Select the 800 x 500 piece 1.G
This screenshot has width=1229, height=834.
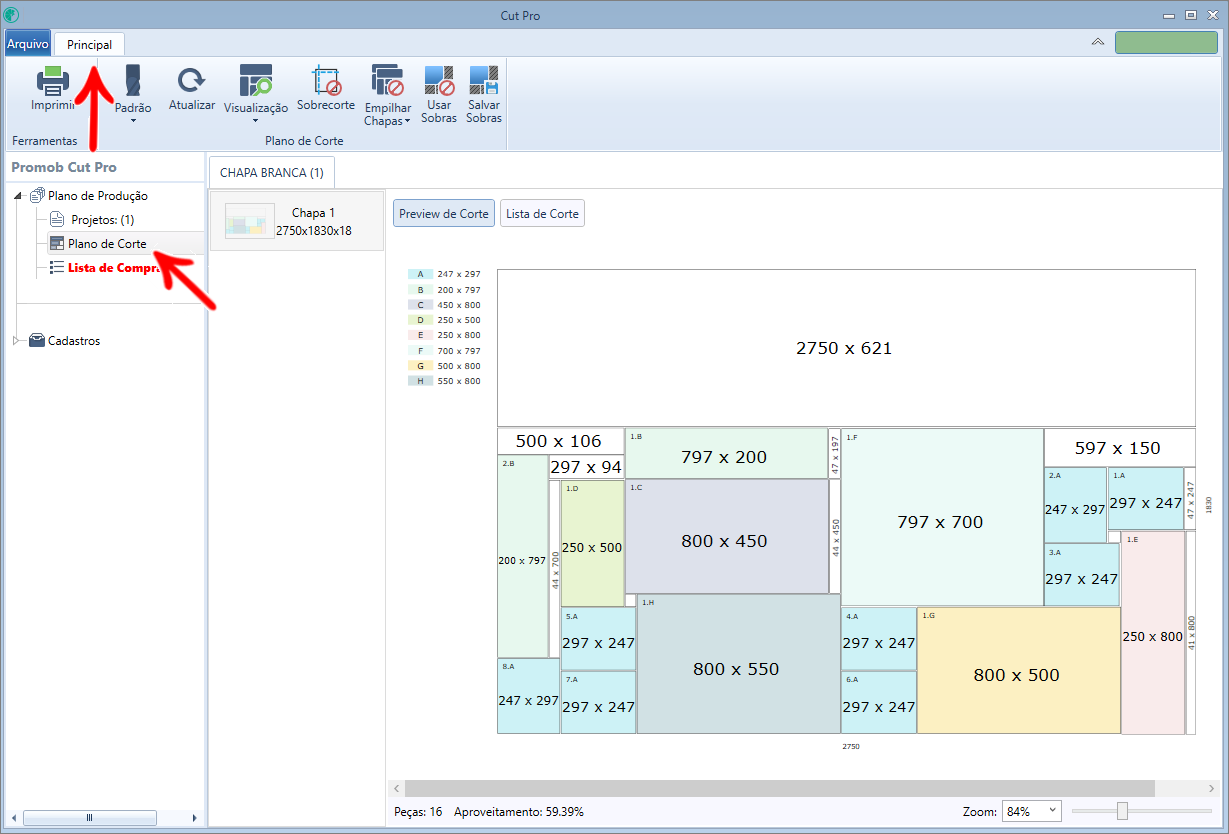point(1018,670)
